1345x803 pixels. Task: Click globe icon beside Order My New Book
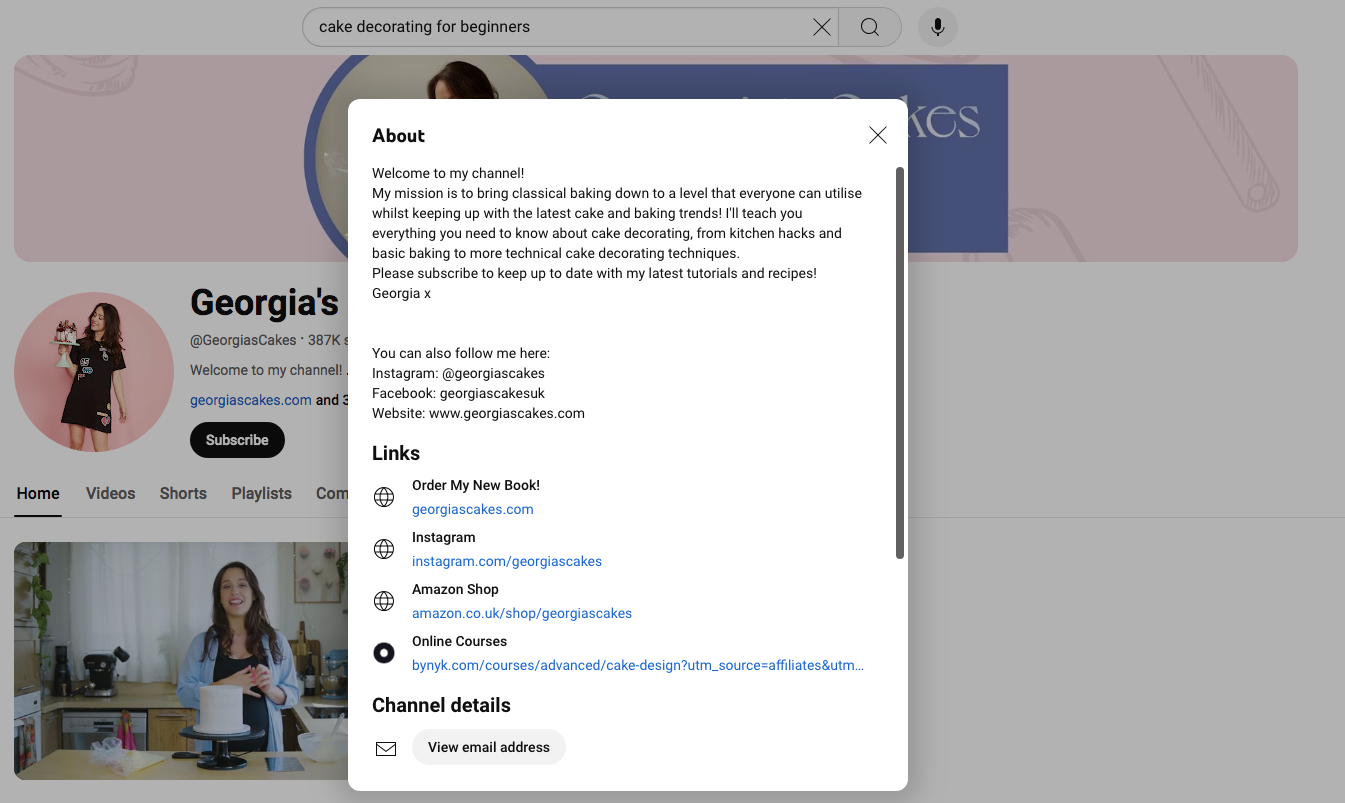pos(384,497)
